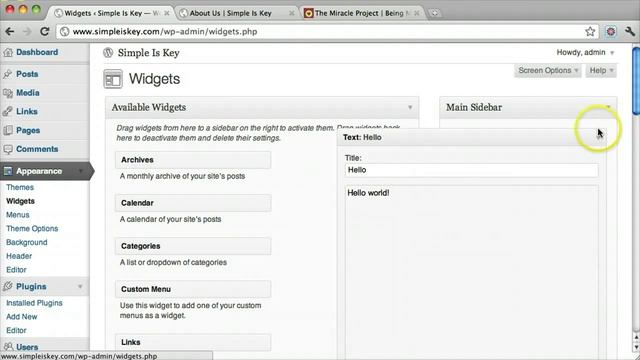Open the wrench settings menu
Screen dimensions: 640x360
coord(630,31)
